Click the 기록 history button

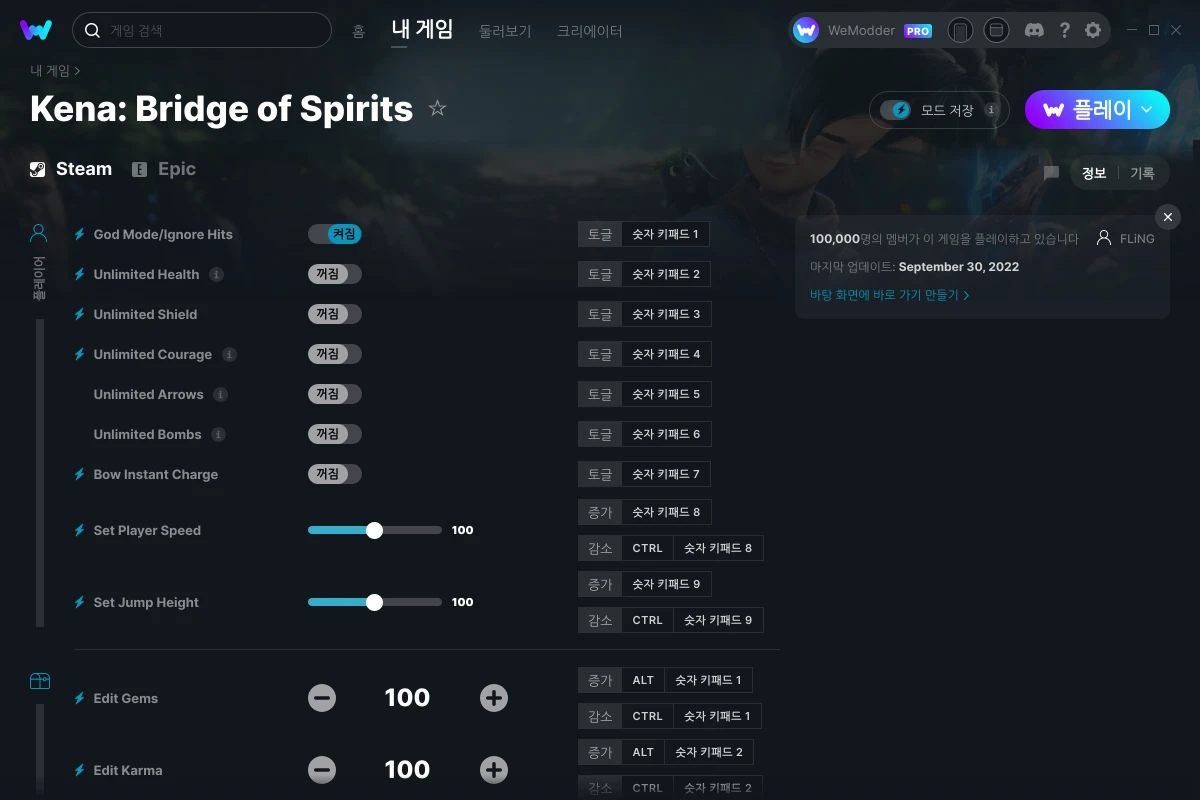tap(1142, 173)
